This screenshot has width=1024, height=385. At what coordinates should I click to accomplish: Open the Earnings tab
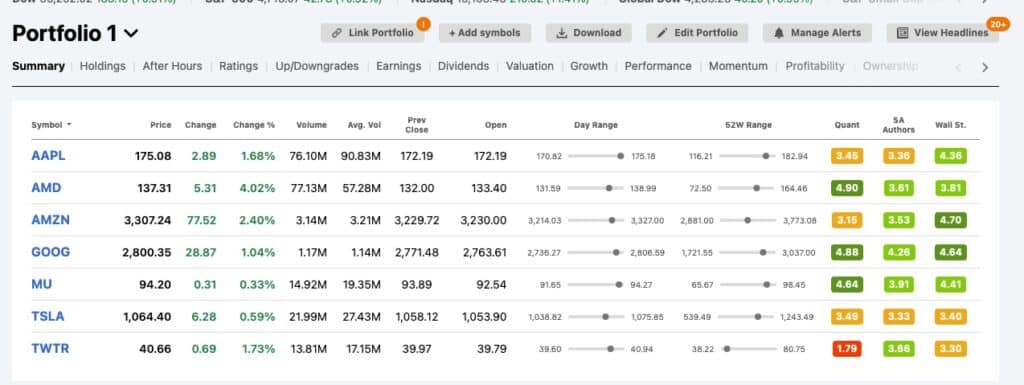tap(398, 66)
